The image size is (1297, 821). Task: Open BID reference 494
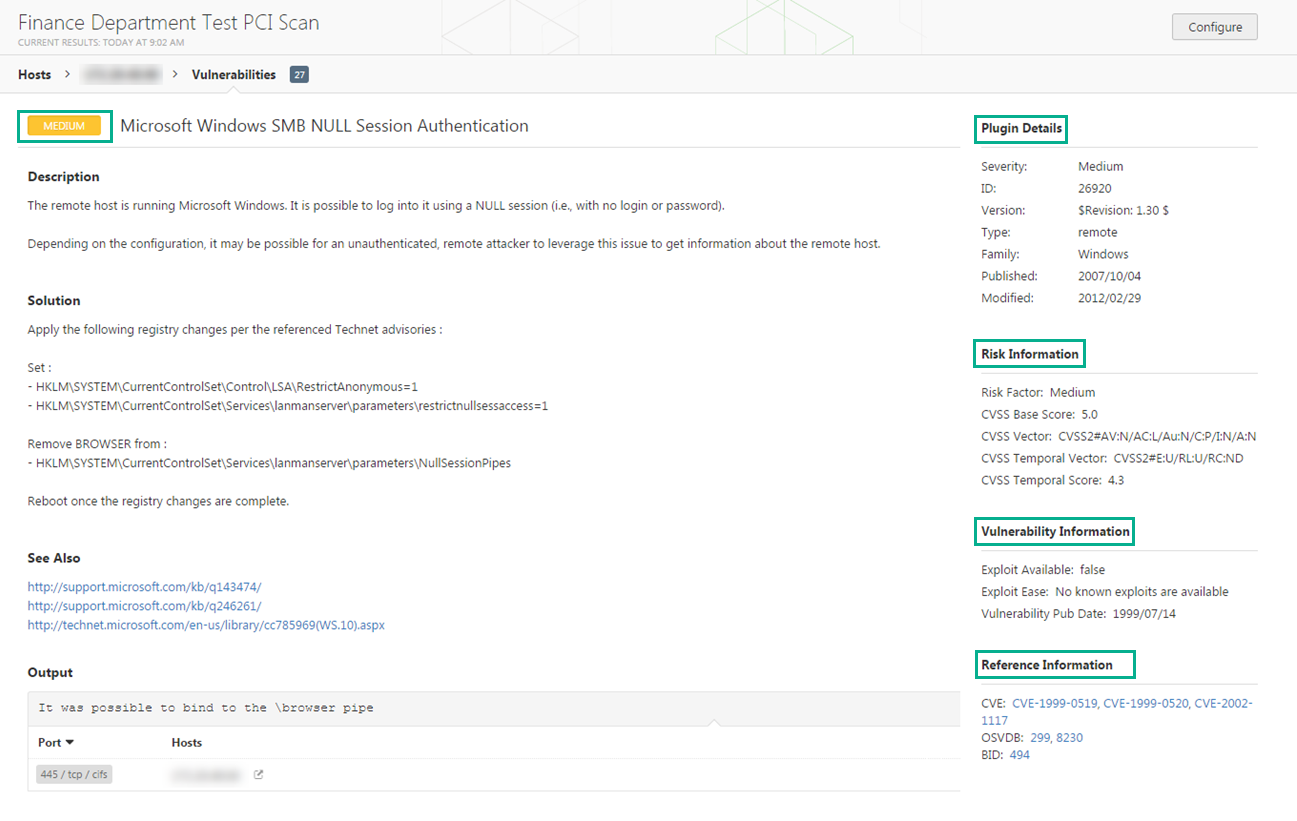point(1019,755)
